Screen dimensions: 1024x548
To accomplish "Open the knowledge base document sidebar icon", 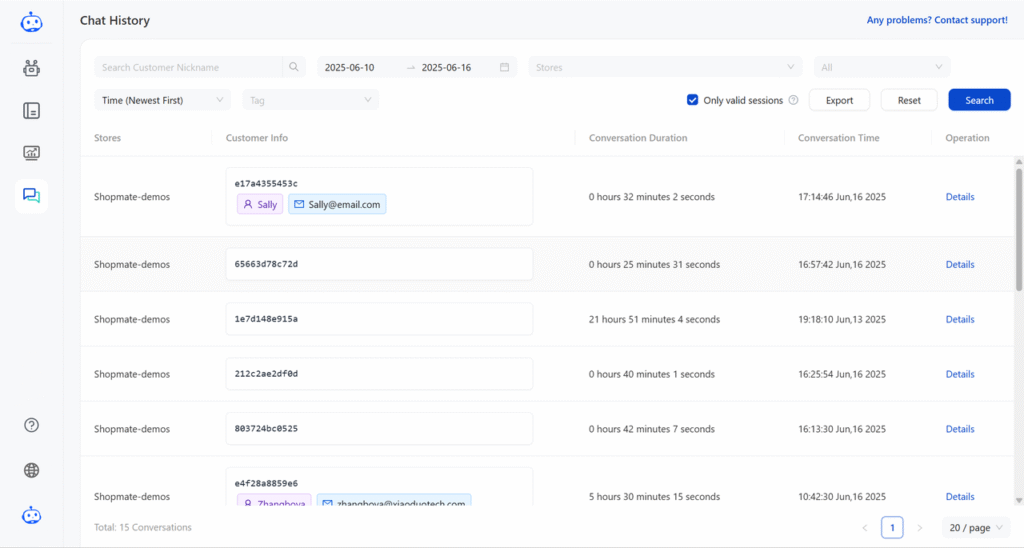I will pos(31,111).
